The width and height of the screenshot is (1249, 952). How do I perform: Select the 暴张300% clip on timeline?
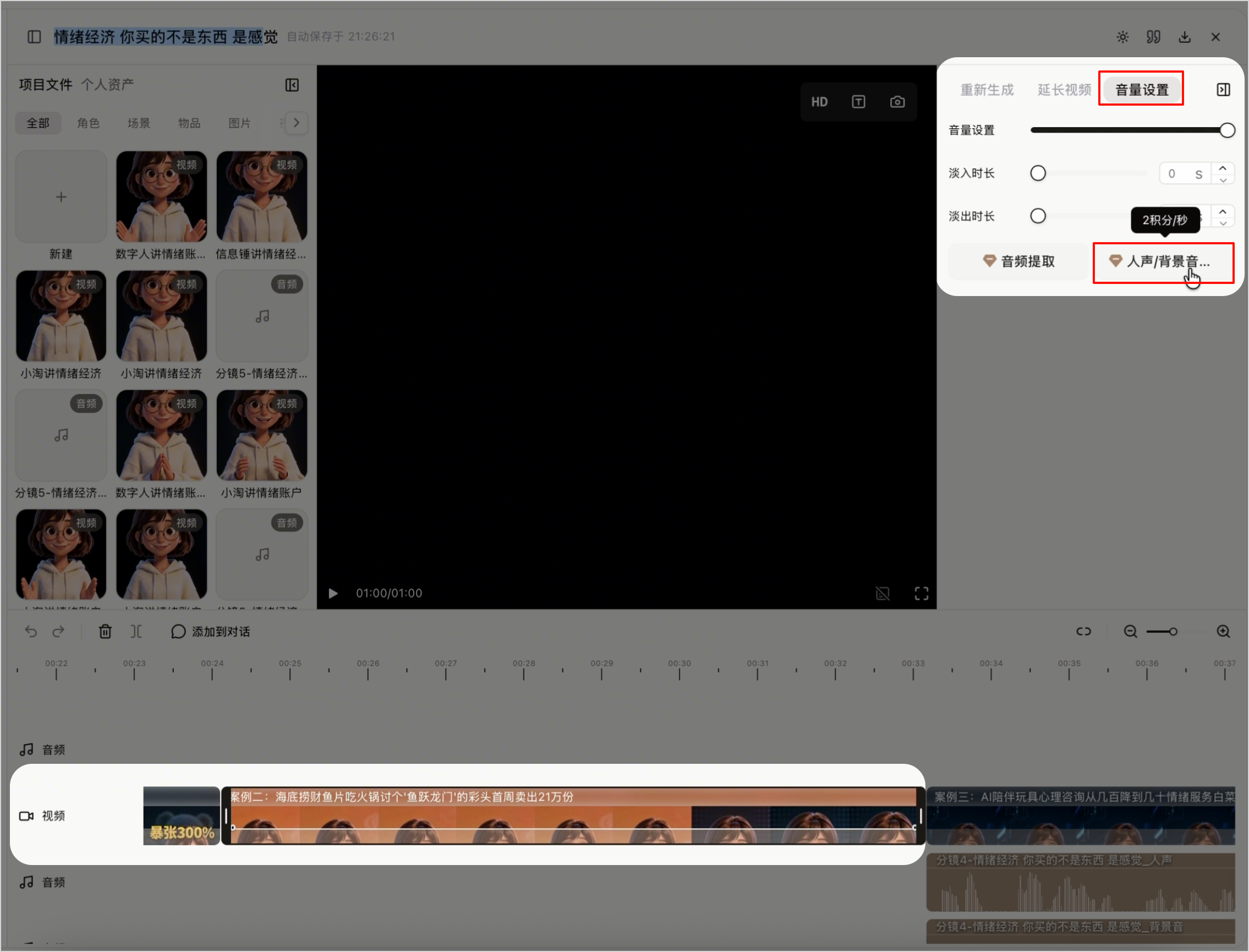(x=181, y=816)
